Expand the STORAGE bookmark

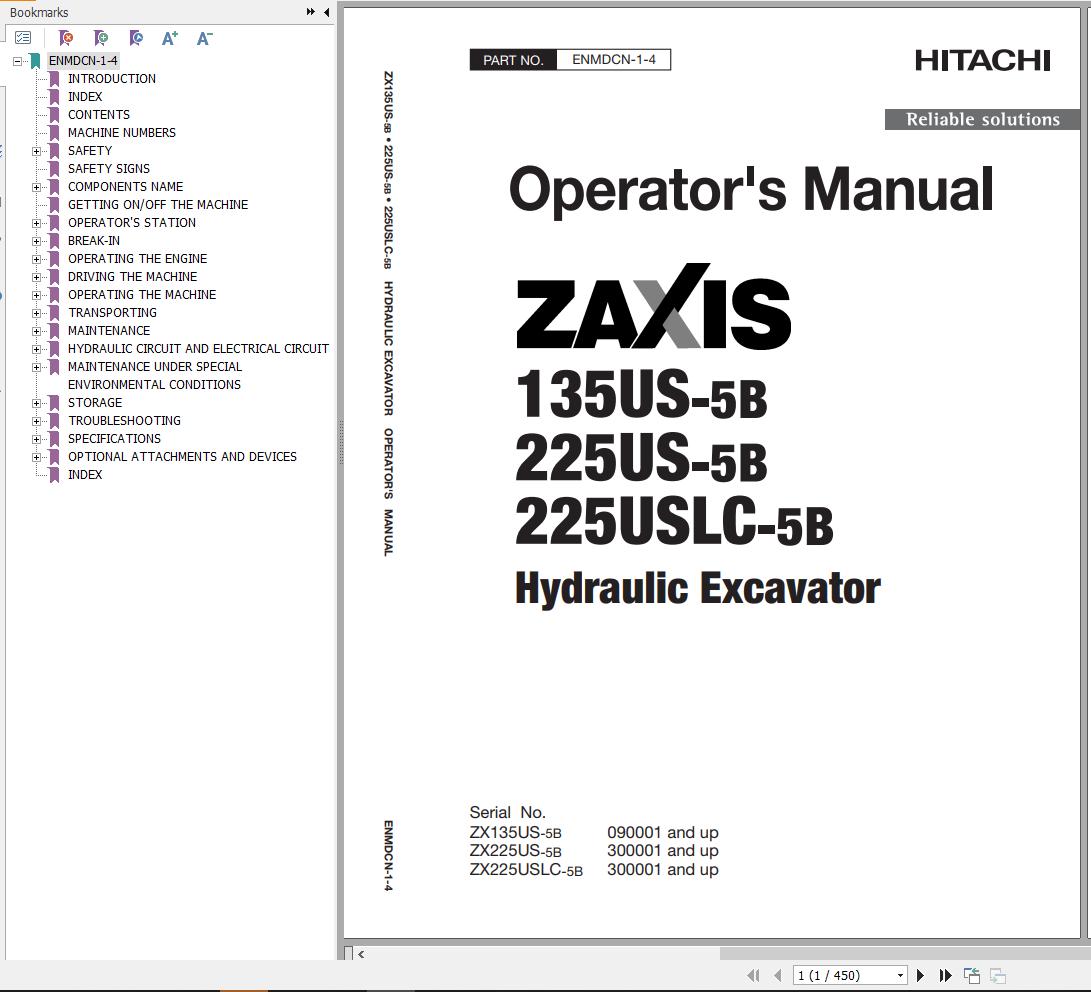[x=36, y=403]
